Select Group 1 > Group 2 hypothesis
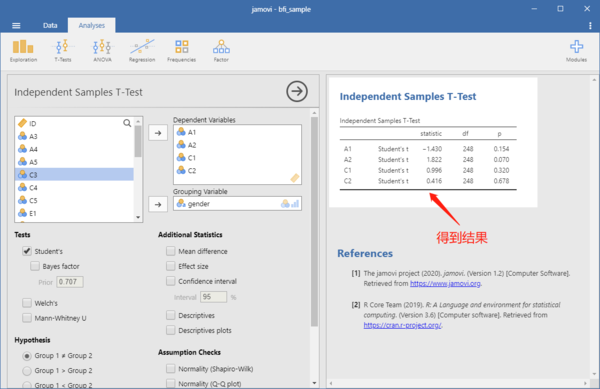The height and width of the screenshot is (389, 600). (27, 371)
